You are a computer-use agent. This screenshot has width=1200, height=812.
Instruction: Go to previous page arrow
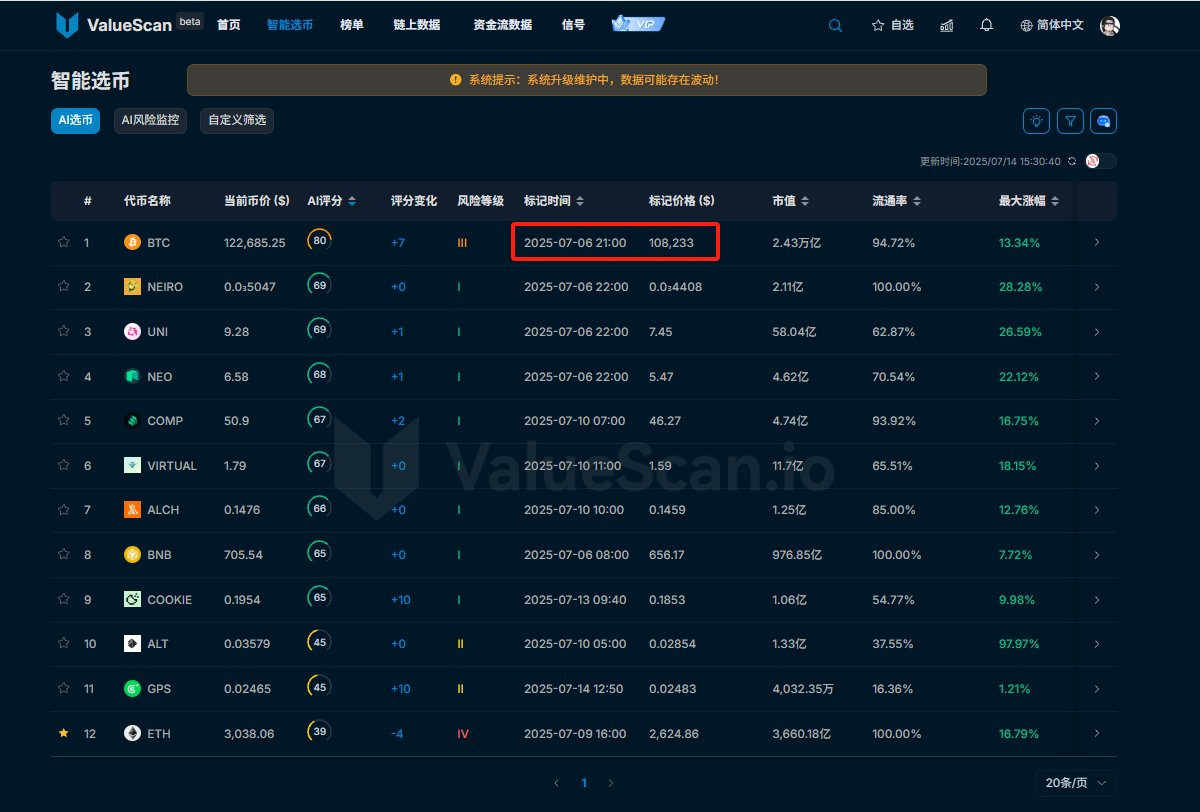tap(557, 783)
